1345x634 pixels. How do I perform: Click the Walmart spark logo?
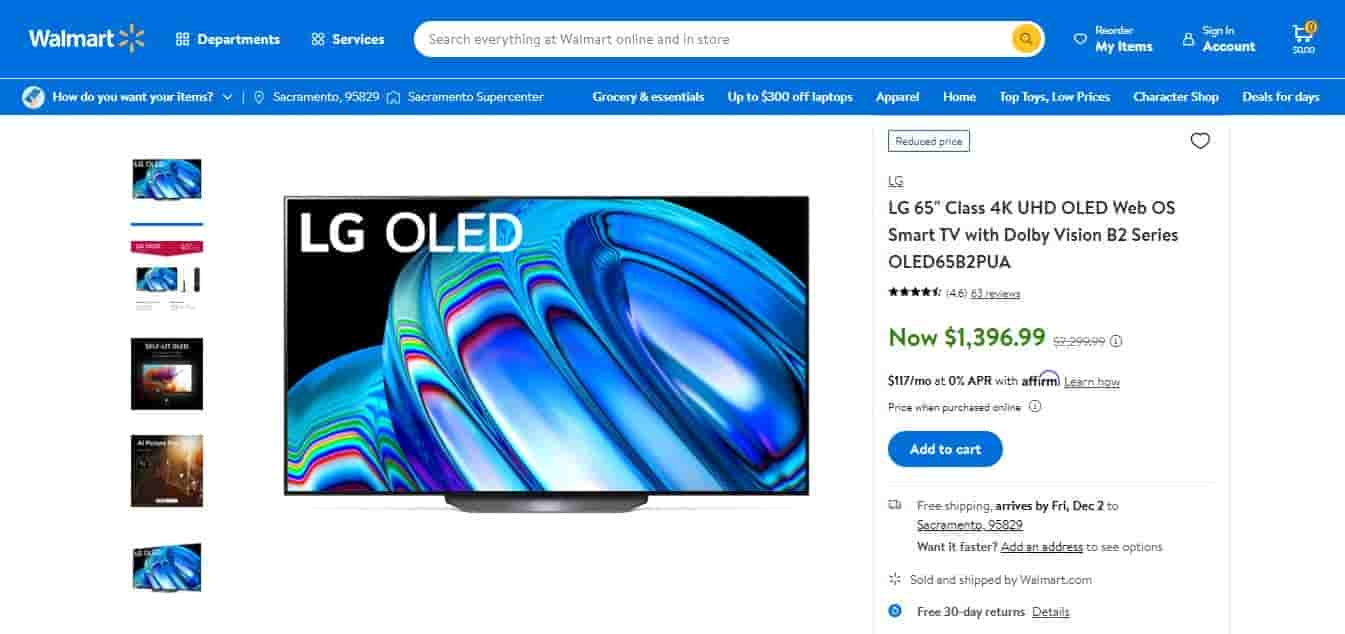click(x=132, y=39)
